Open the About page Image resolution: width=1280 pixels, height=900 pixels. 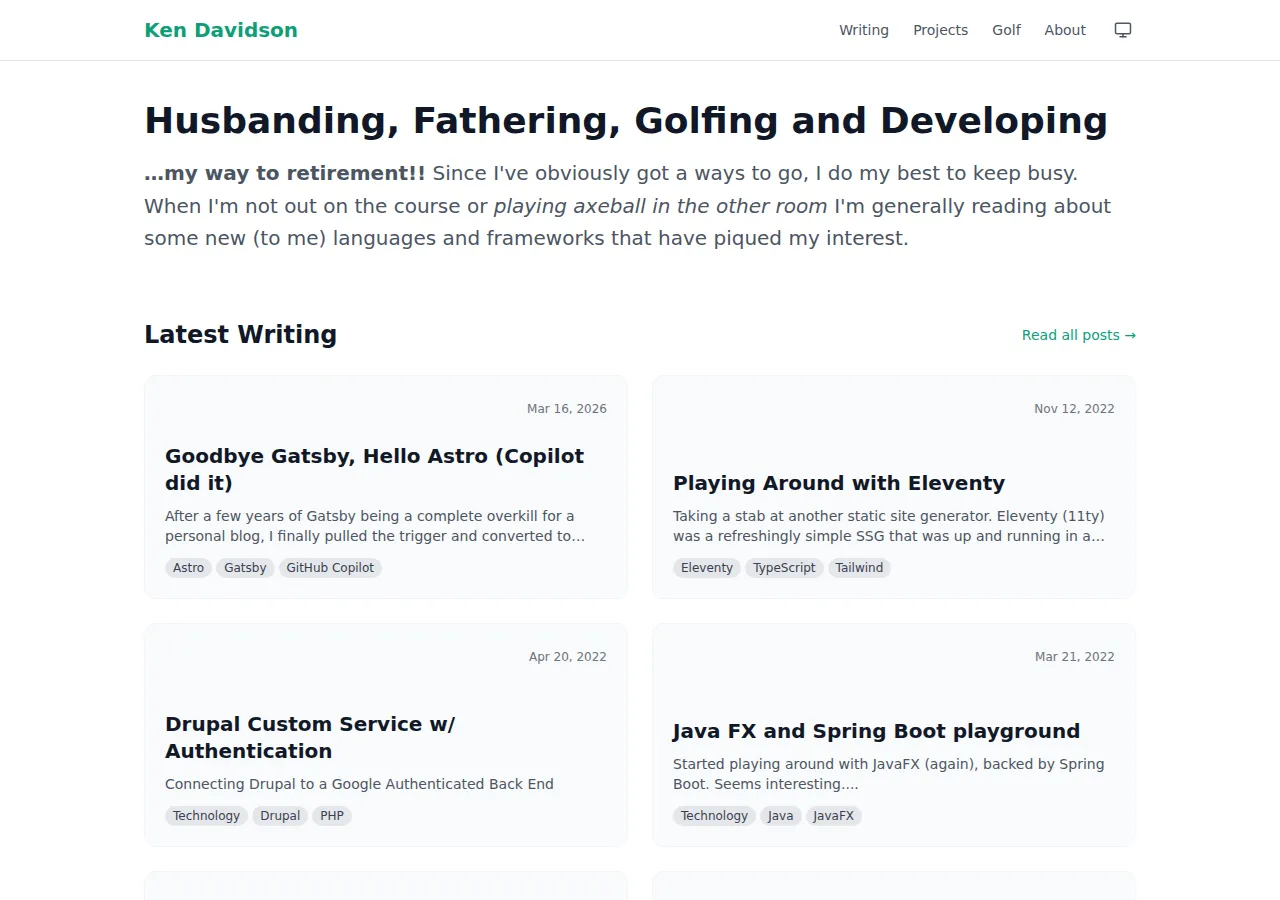pyautogui.click(x=1064, y=30)
